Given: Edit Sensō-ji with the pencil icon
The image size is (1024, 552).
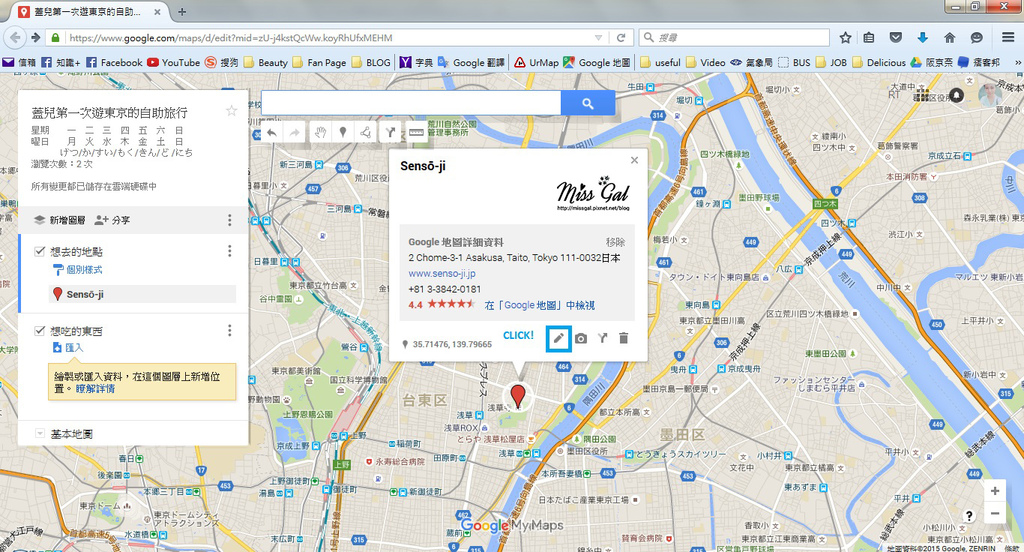Looking at the screenshot, I should pos(558,338).
